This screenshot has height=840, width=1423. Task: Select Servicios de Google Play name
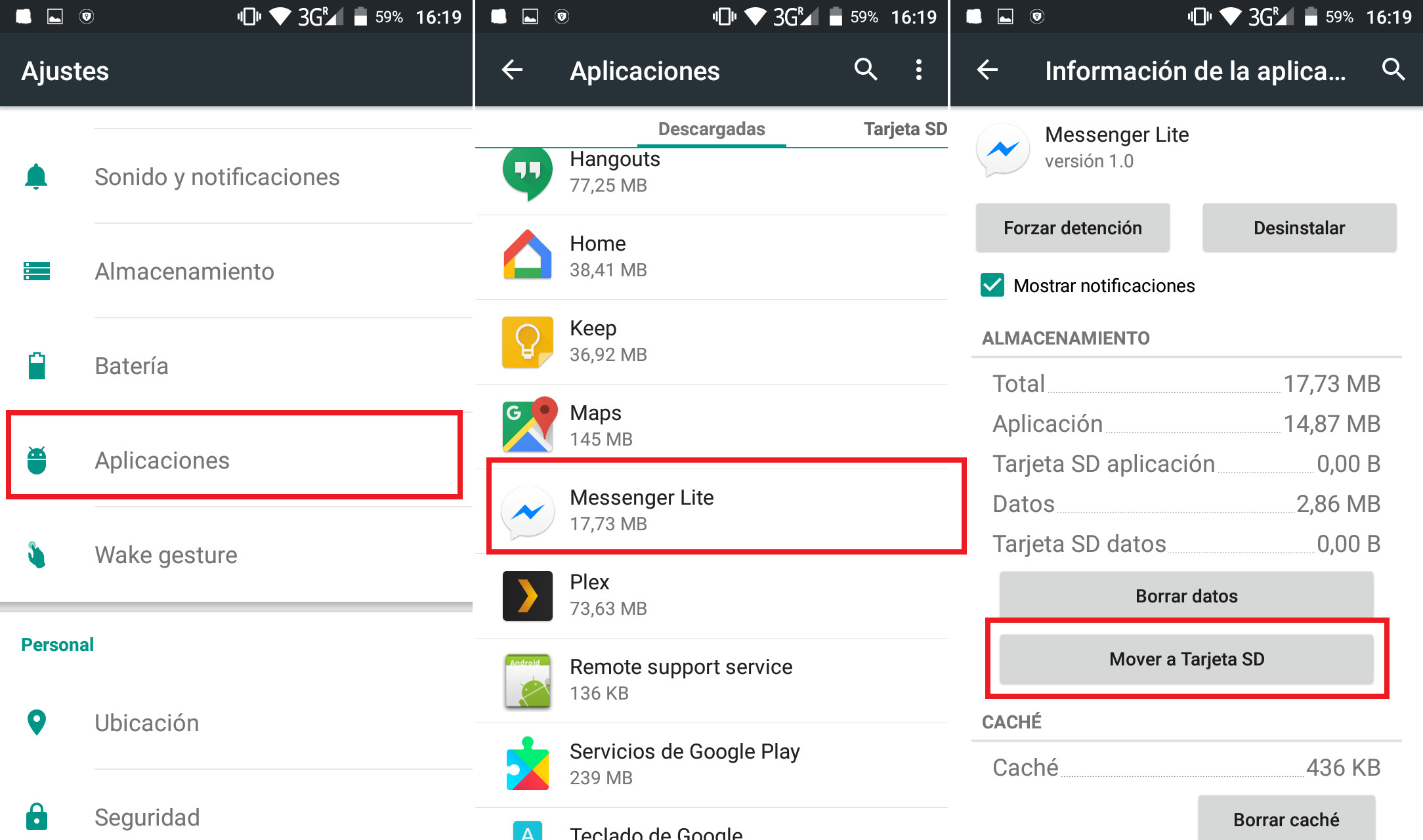pos(685,751)
